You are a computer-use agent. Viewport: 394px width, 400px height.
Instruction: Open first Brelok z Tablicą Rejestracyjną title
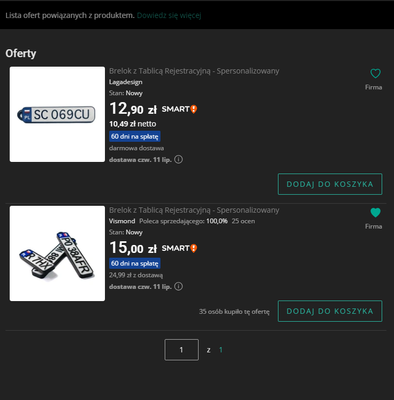[x=194, y=71]
